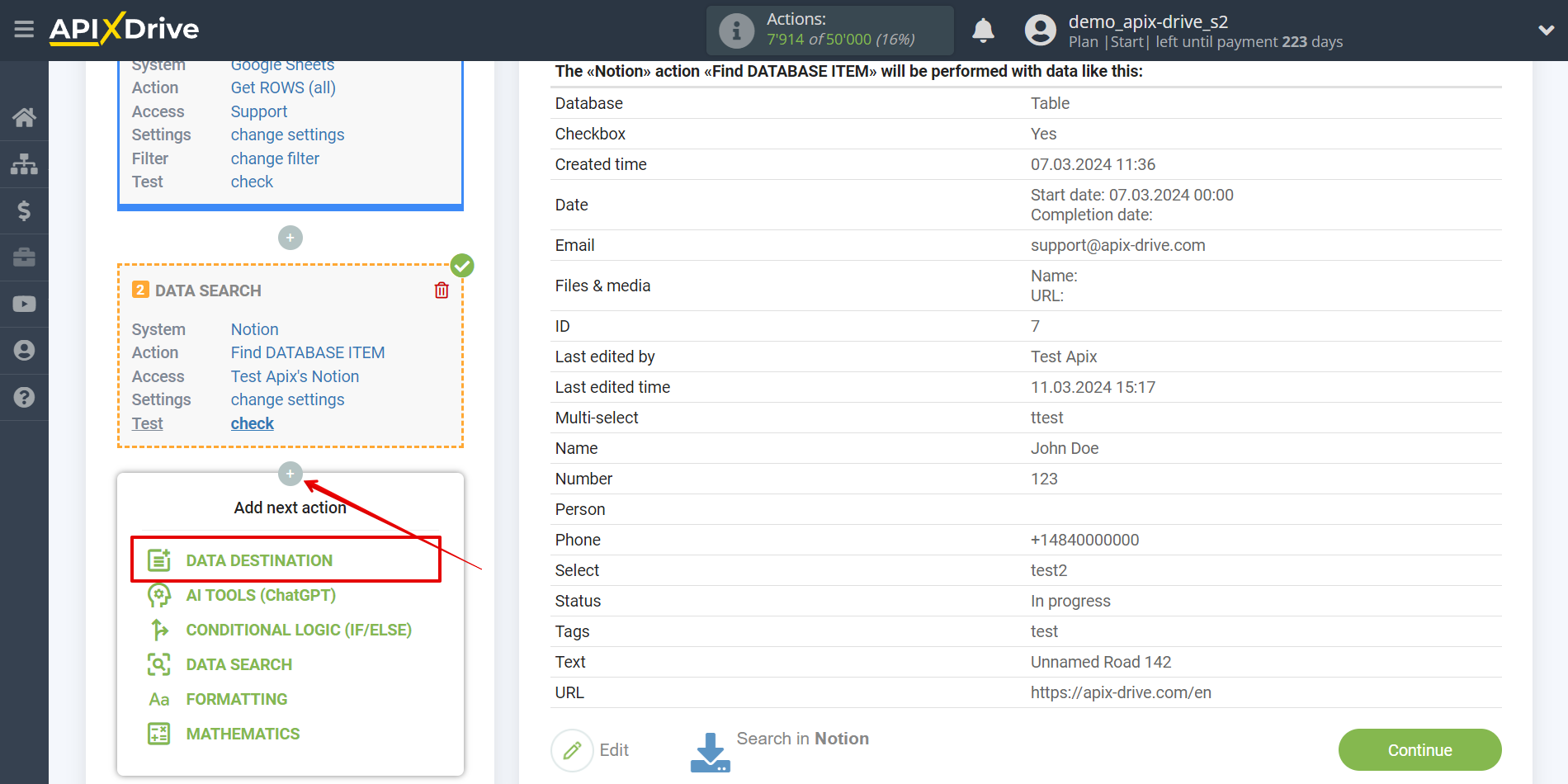This screenshot has height=784, width=1568.
Task: Expand the account dropdown chevron
Action: pyautogui.click(x=1546, y=31)
